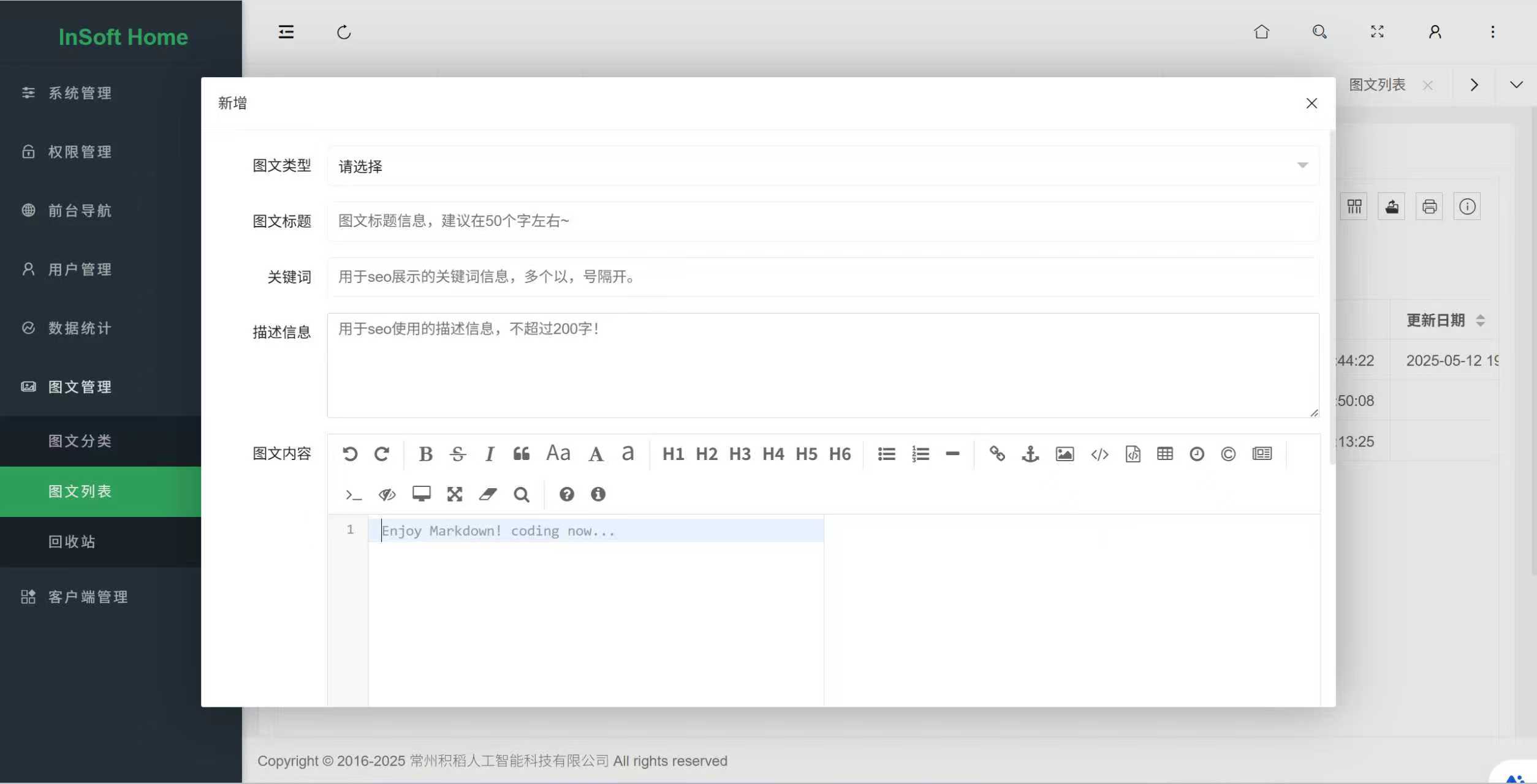Screen dimensions: 1537x784
Task: Toggle strikethrough formatting
Action: click(x=457, y=454)
